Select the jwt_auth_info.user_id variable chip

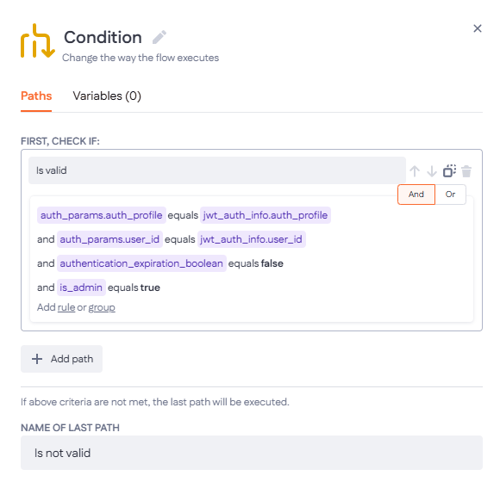251,239
